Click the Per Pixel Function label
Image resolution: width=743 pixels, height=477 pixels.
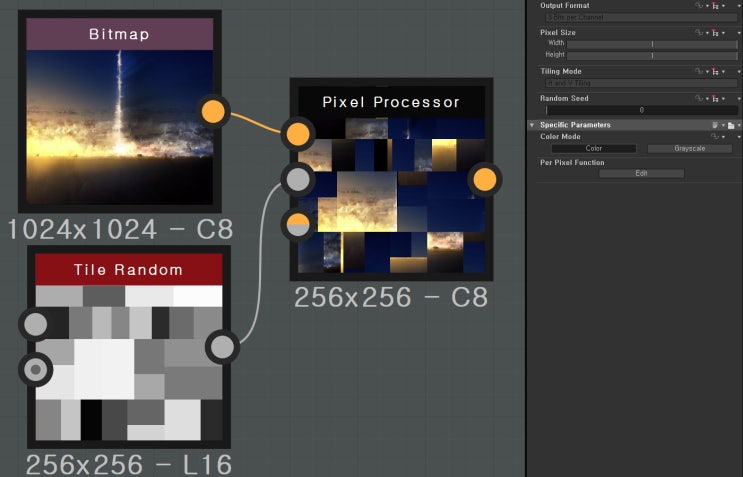572,162
